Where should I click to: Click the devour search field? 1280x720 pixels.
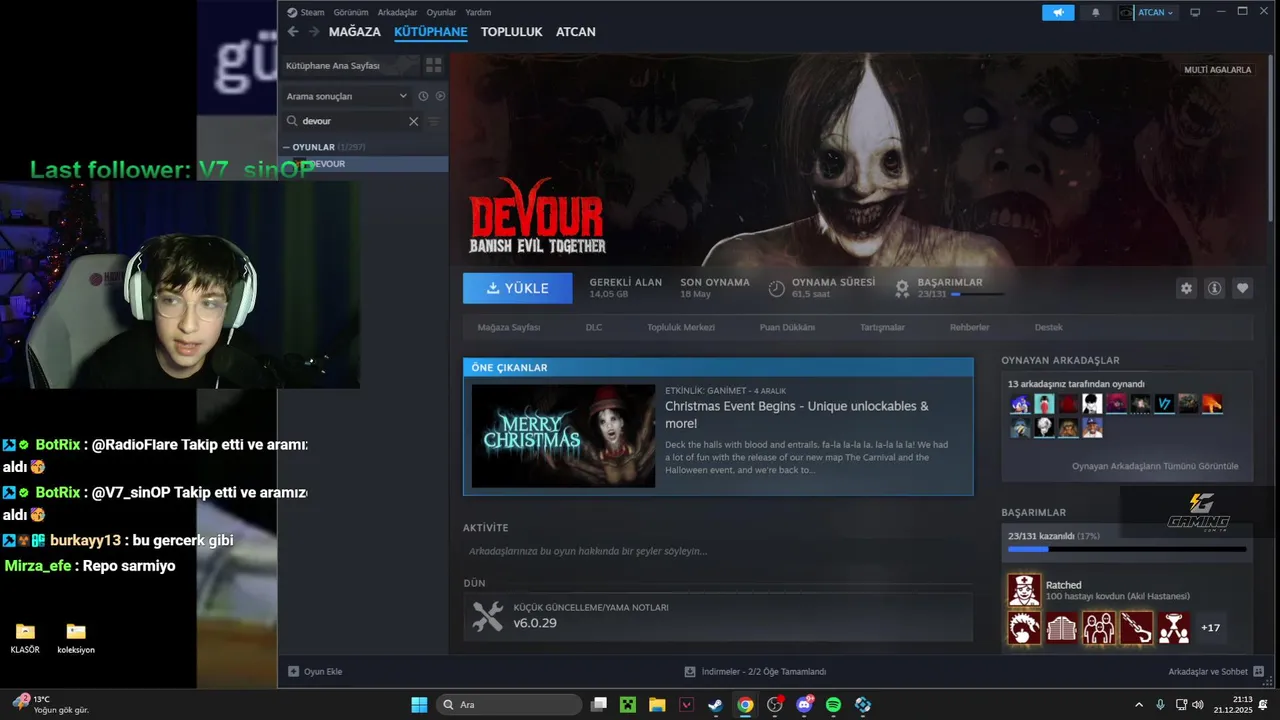pyautogui.click(x=353, y=121)
